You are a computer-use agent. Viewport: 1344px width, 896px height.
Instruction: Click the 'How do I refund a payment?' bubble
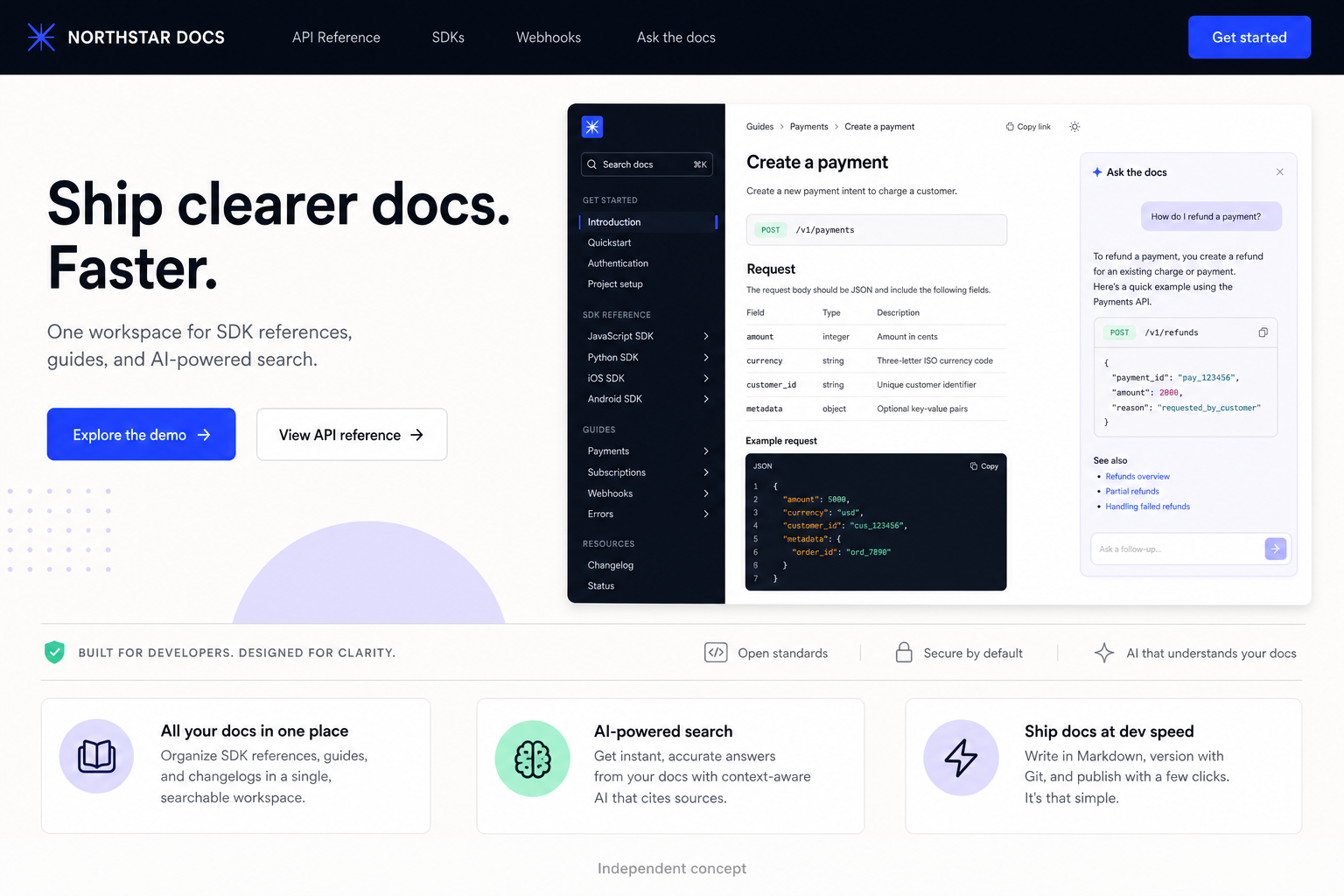point(1211,217)
